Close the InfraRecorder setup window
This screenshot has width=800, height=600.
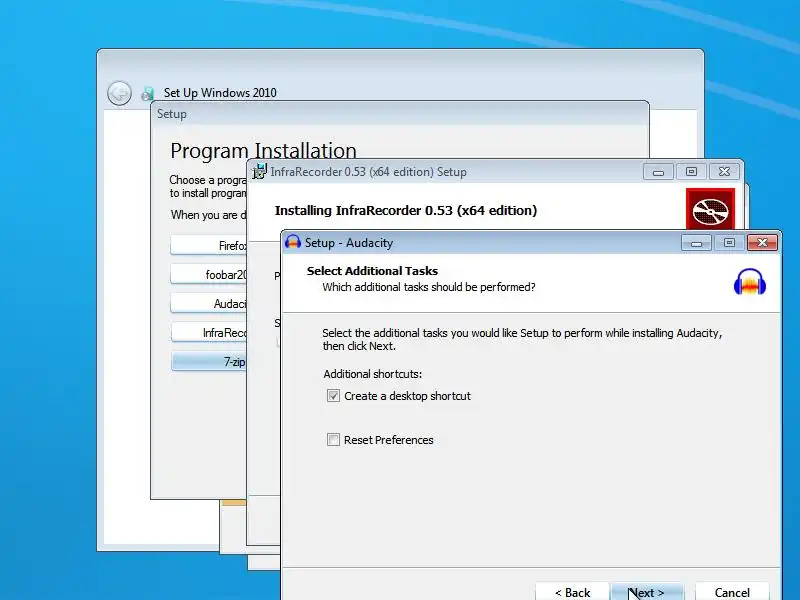[x=724, y=171]
